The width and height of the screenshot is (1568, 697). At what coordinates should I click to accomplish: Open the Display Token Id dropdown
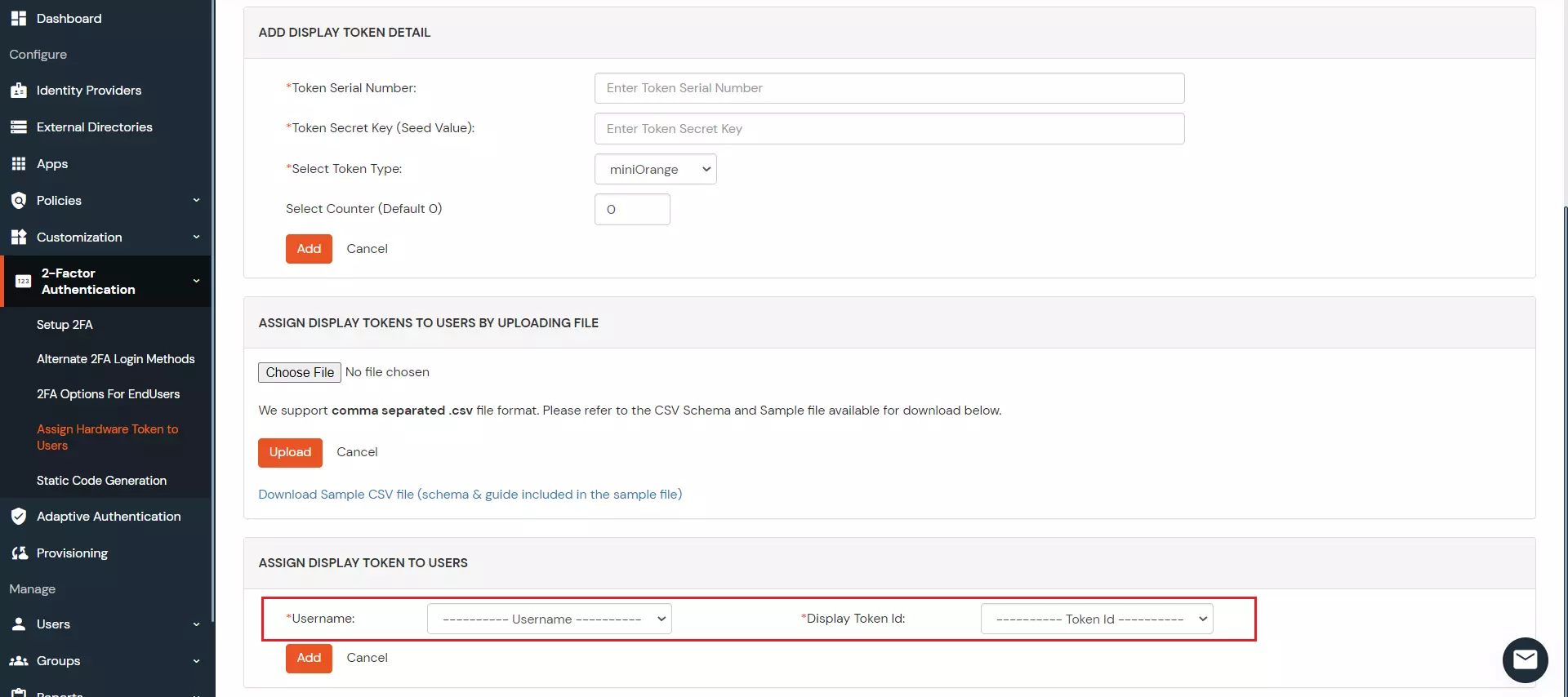click(1096, 619)
